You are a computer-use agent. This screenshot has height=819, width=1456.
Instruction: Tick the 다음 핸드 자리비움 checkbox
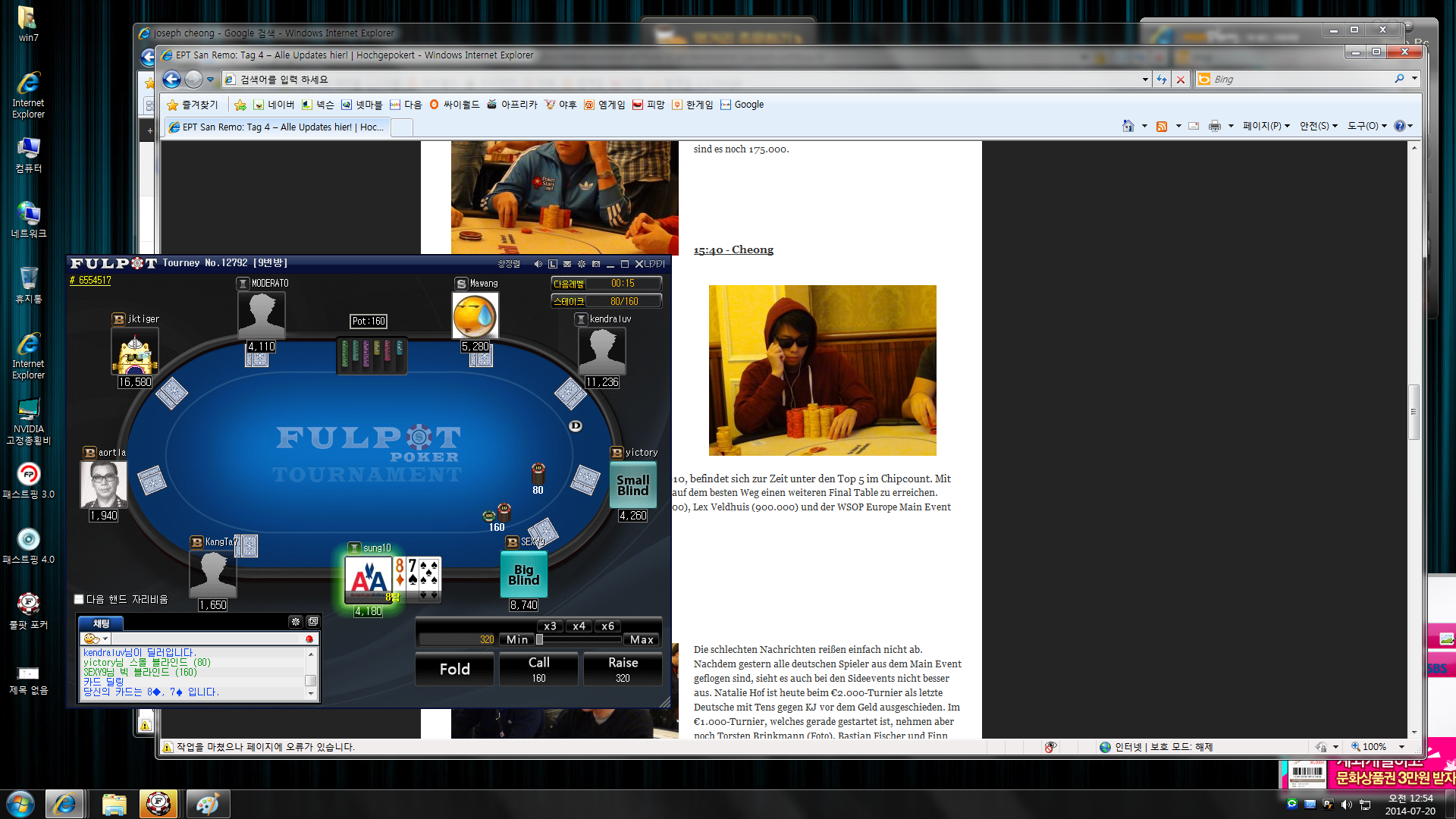pyautogui.click(x=79, y=599)
